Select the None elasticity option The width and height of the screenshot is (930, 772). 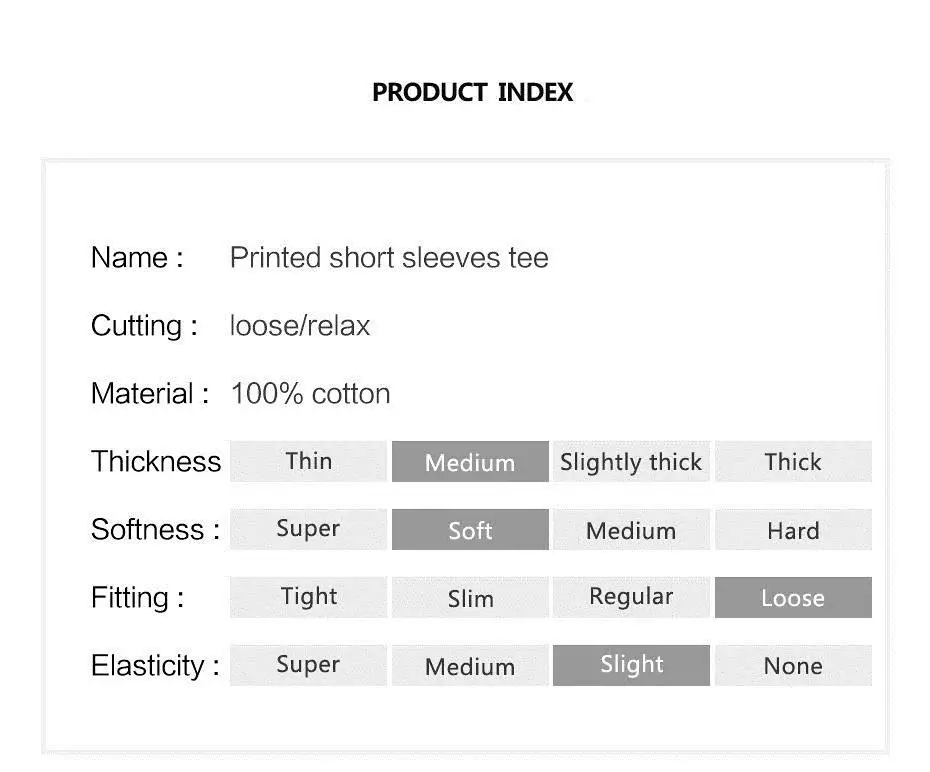click(x=794, y=665)
